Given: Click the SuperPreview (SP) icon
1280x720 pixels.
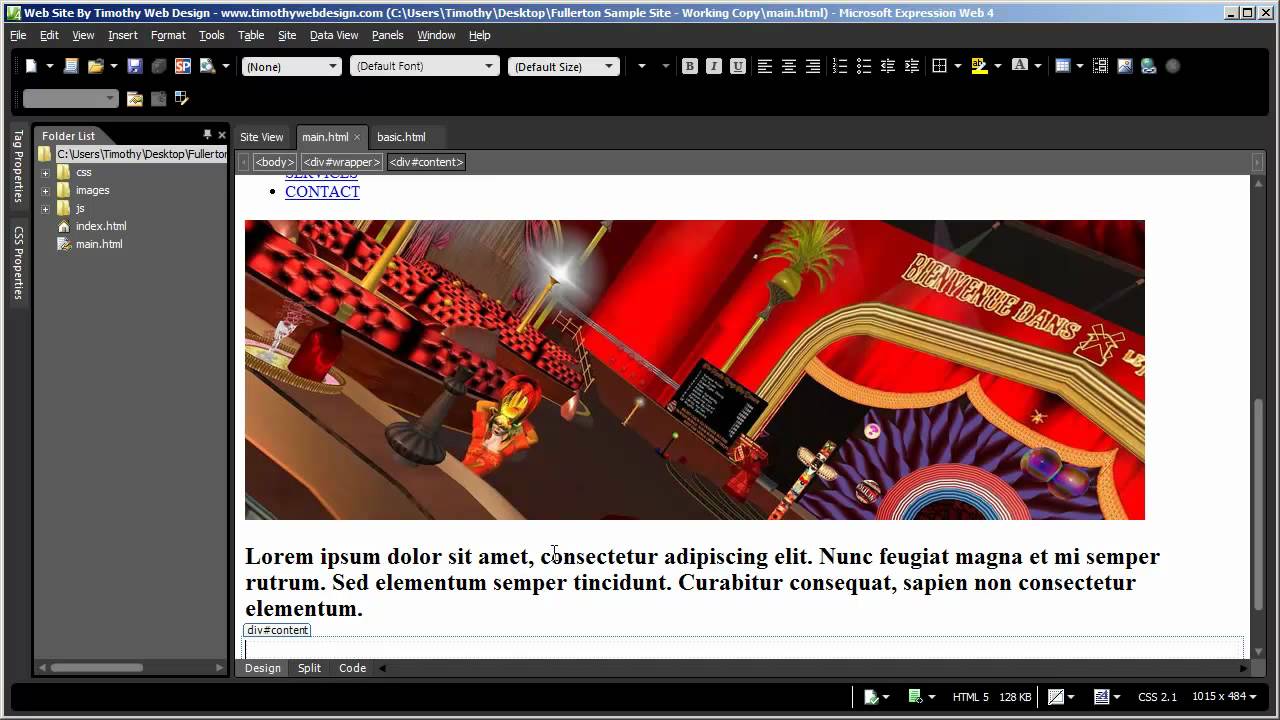Looking at the screenshot, I should click(182, 66).
